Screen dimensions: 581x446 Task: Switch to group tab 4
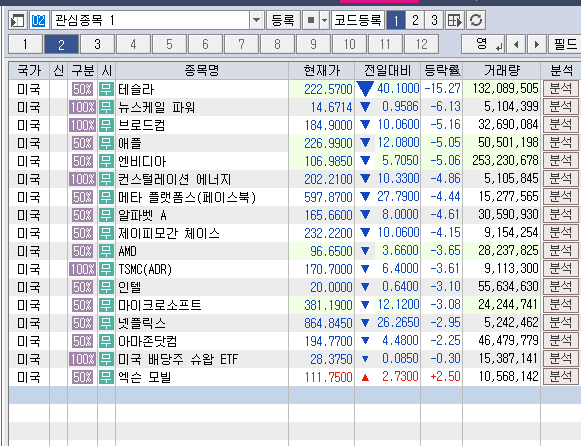(133, 44)
